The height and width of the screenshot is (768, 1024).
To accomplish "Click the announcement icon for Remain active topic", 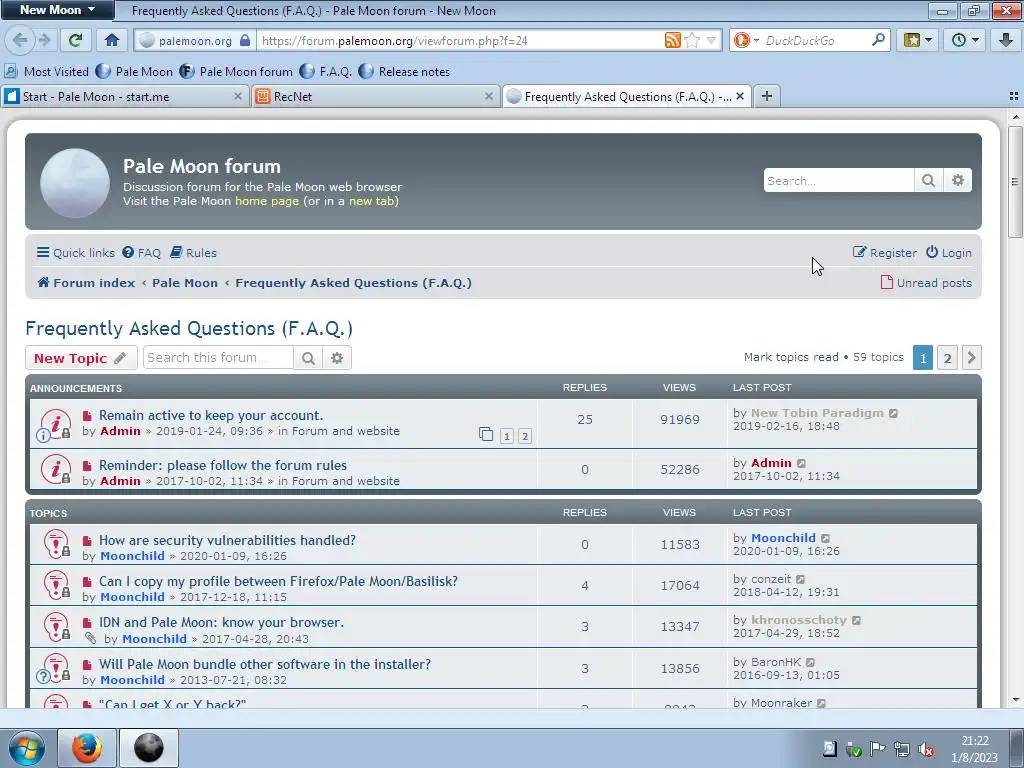I will pyautogui.click(x=56, y=424).
